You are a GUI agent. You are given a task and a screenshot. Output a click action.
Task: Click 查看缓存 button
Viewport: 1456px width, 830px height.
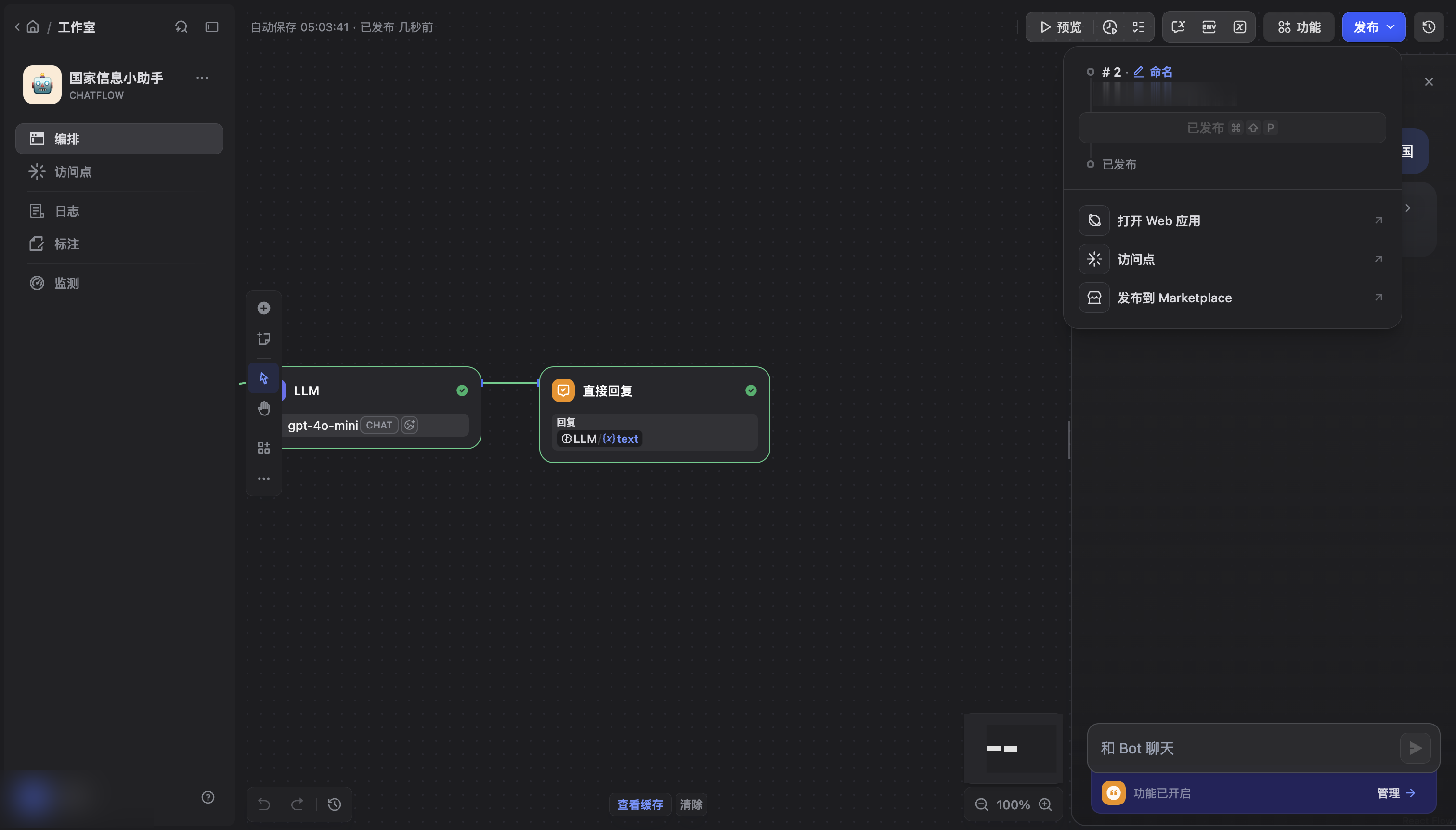tap(639, 804)
